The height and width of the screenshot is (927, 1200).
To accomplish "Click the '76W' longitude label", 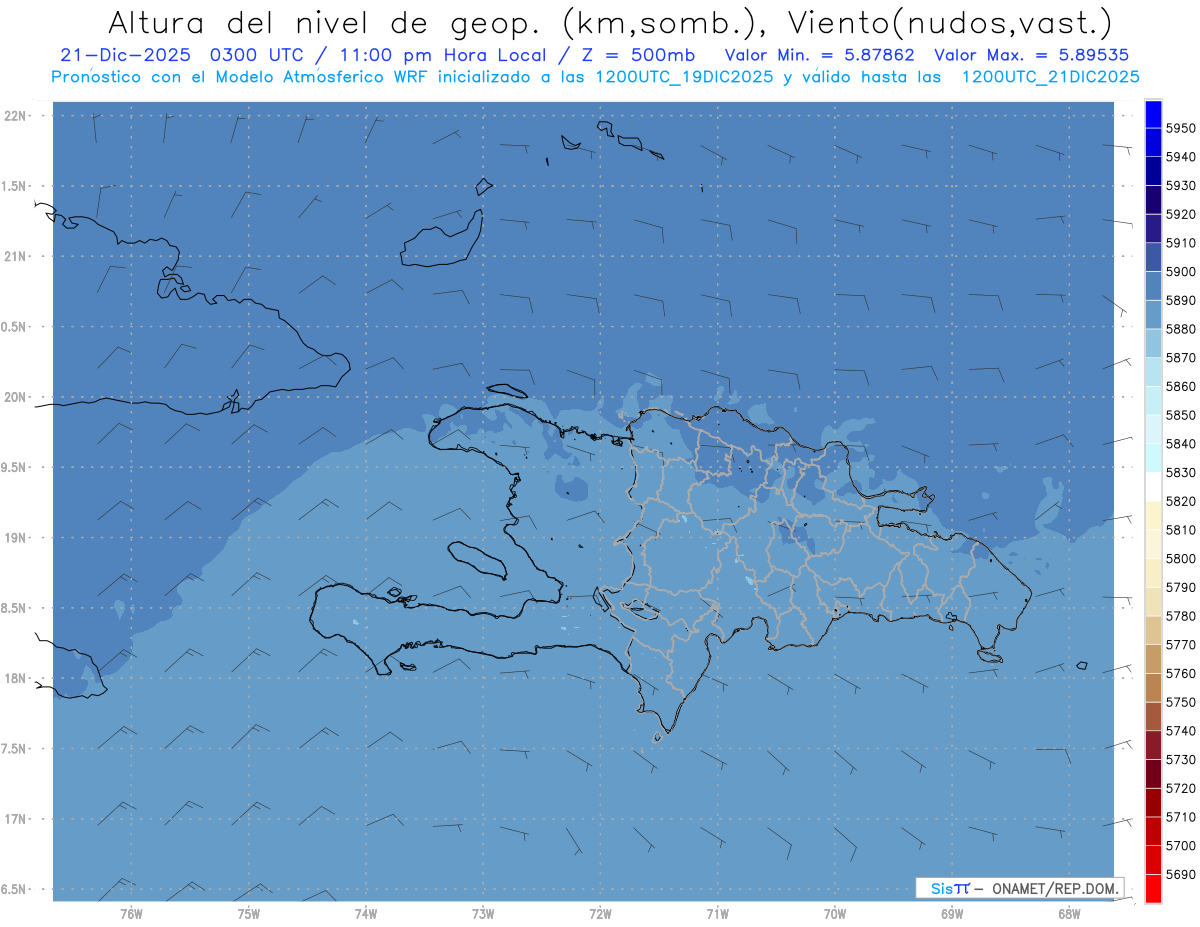I will point(131,913).
